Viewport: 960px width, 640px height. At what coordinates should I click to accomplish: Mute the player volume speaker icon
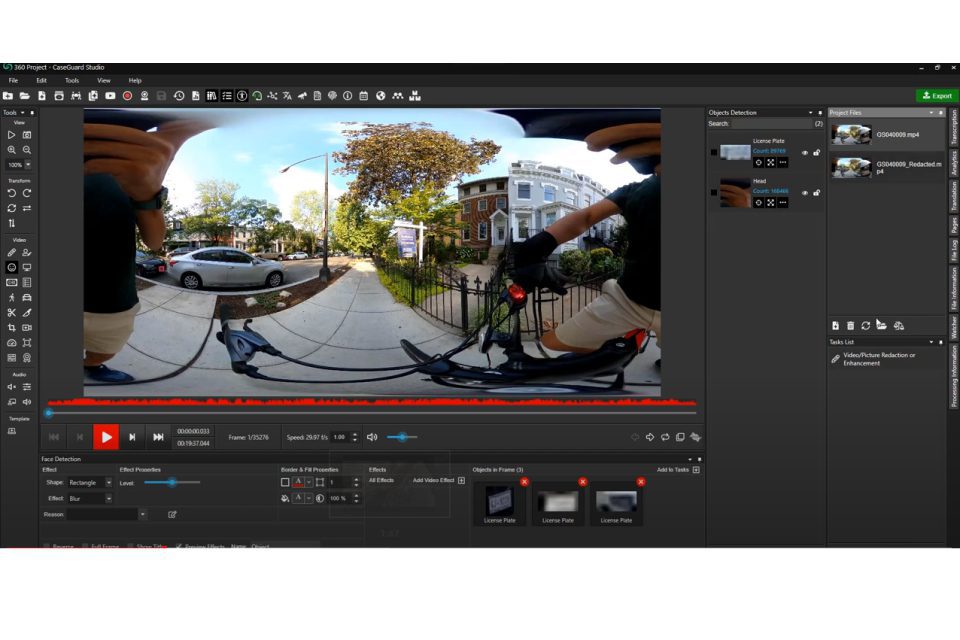pos(372,437)
